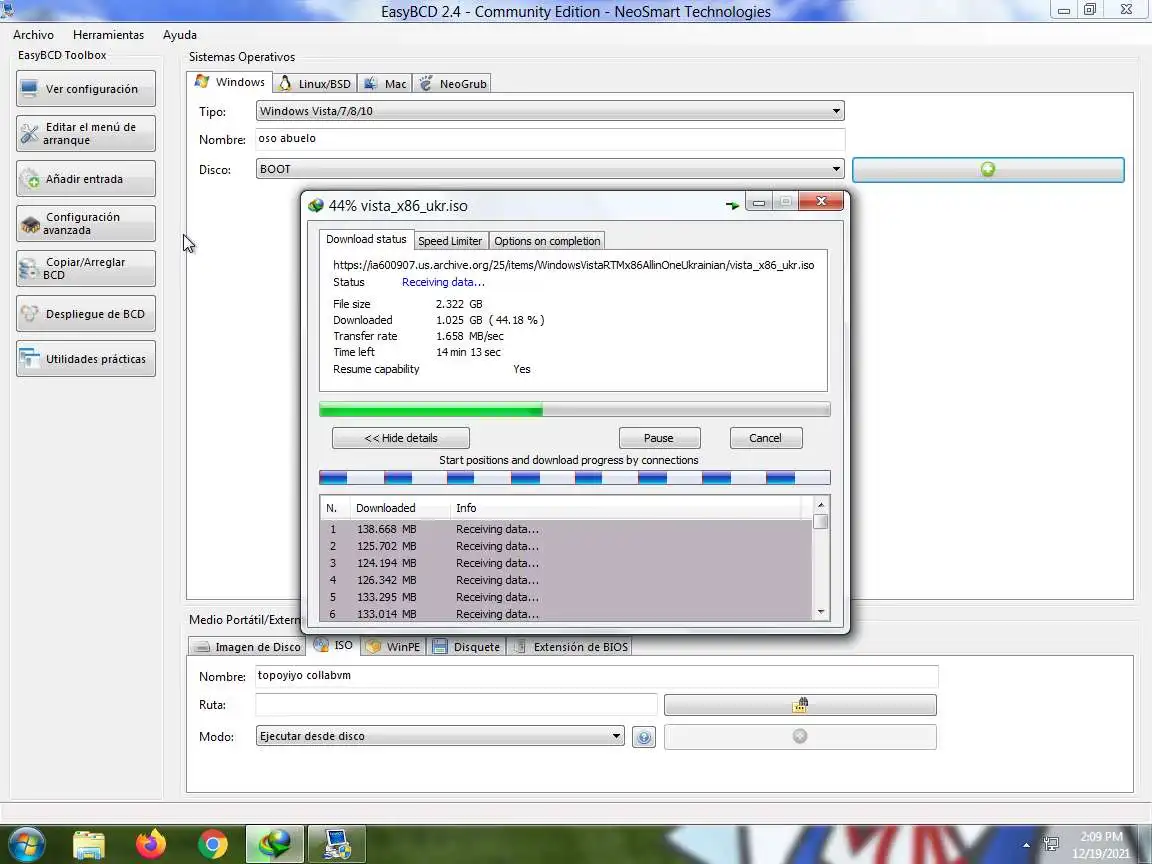The width and height of the screenshot is (1152, 864).
Task: Select the Download status tab
Action: point(366,240)
